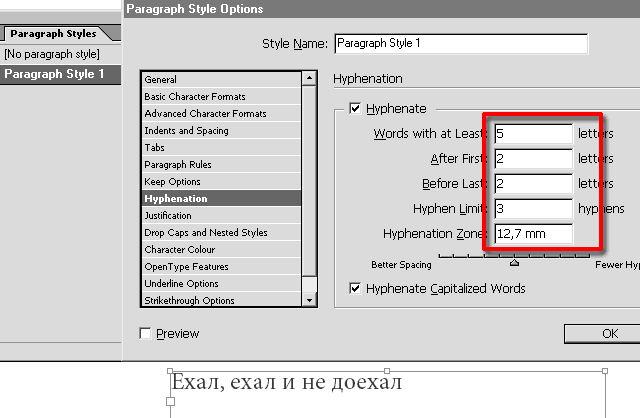Click the text frame's top-right handle
Viewport: 640px width, 418px height.
pos(605,371)
